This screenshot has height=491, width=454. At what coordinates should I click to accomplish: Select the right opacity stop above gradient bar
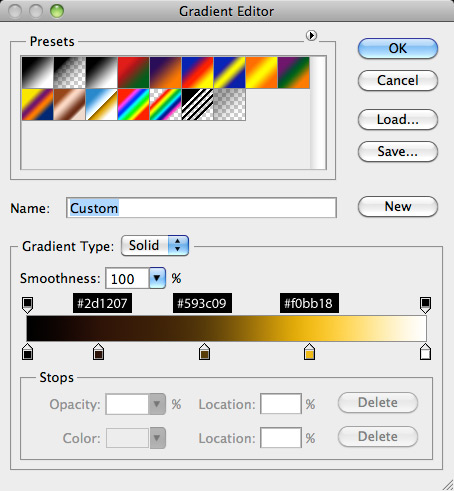click(x=425, y=305)
